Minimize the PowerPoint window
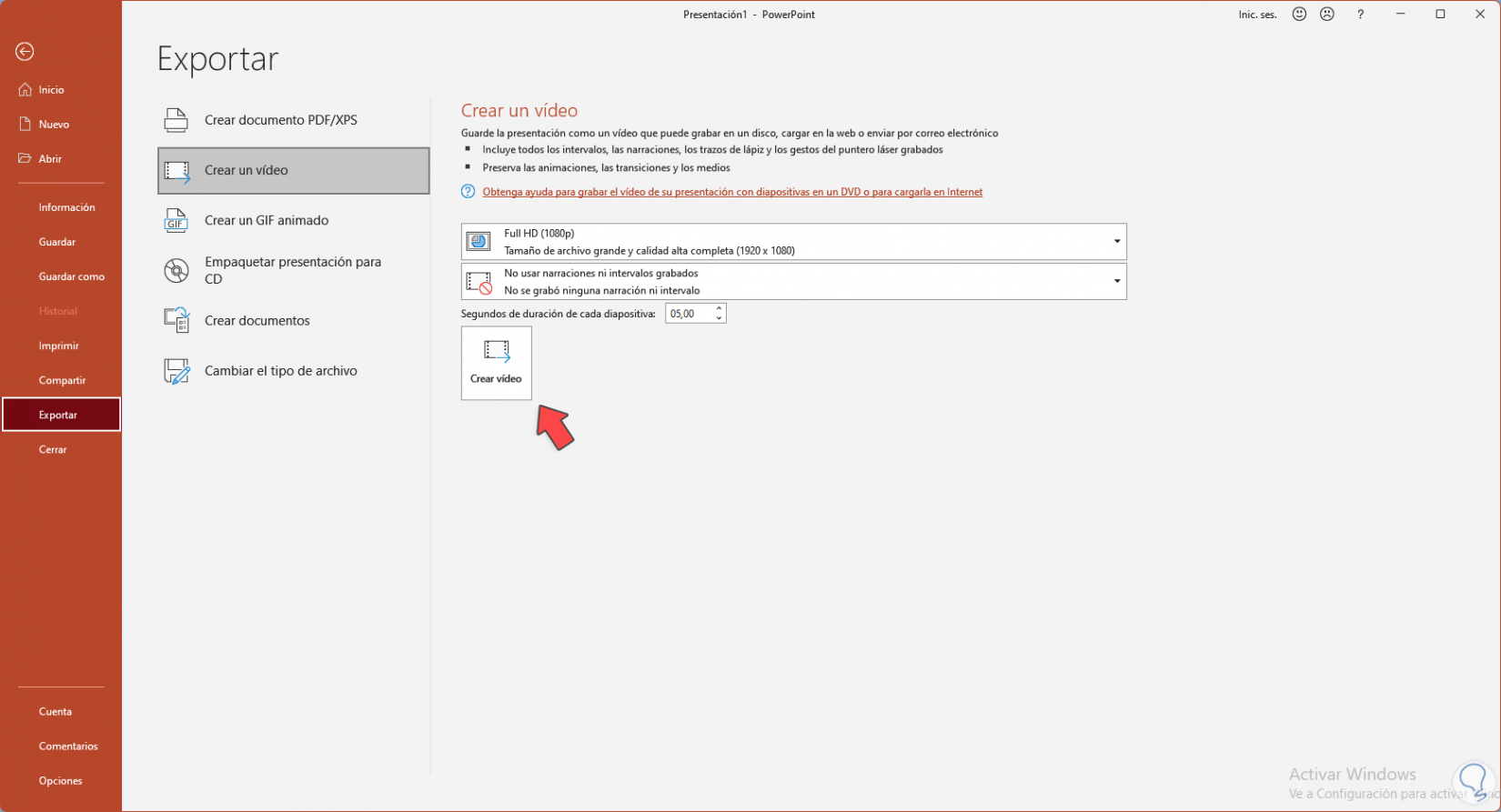This screenshot has width=1501, height=812. pos(1401,15)
